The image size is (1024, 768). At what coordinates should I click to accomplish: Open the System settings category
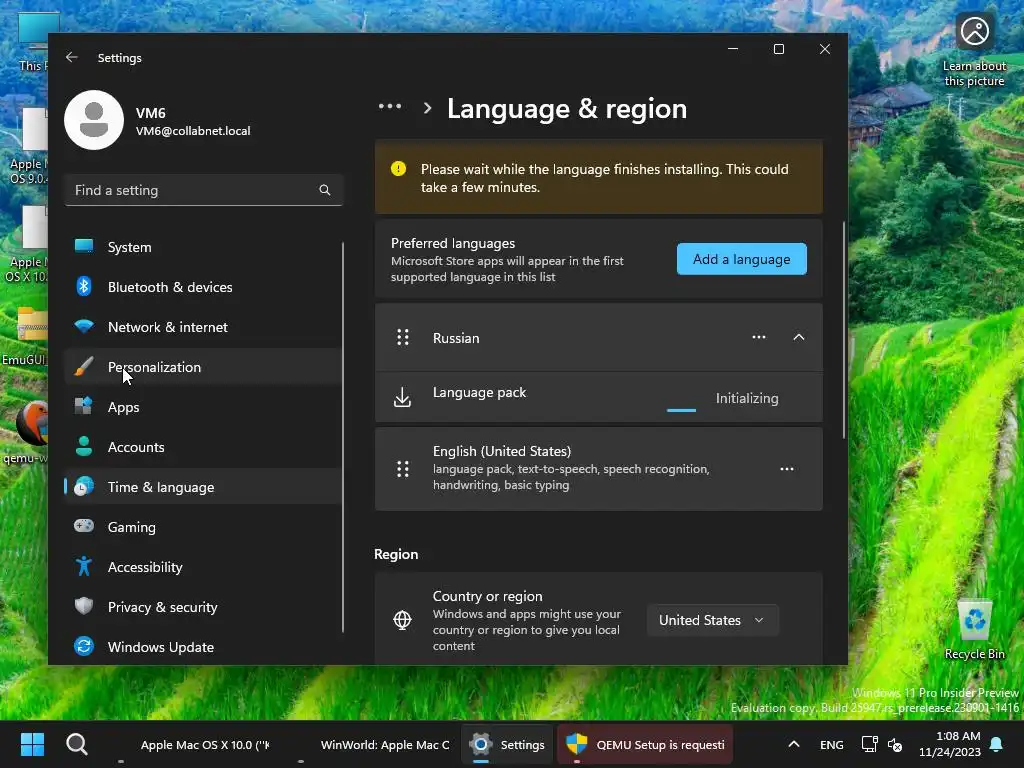(203, 247)
